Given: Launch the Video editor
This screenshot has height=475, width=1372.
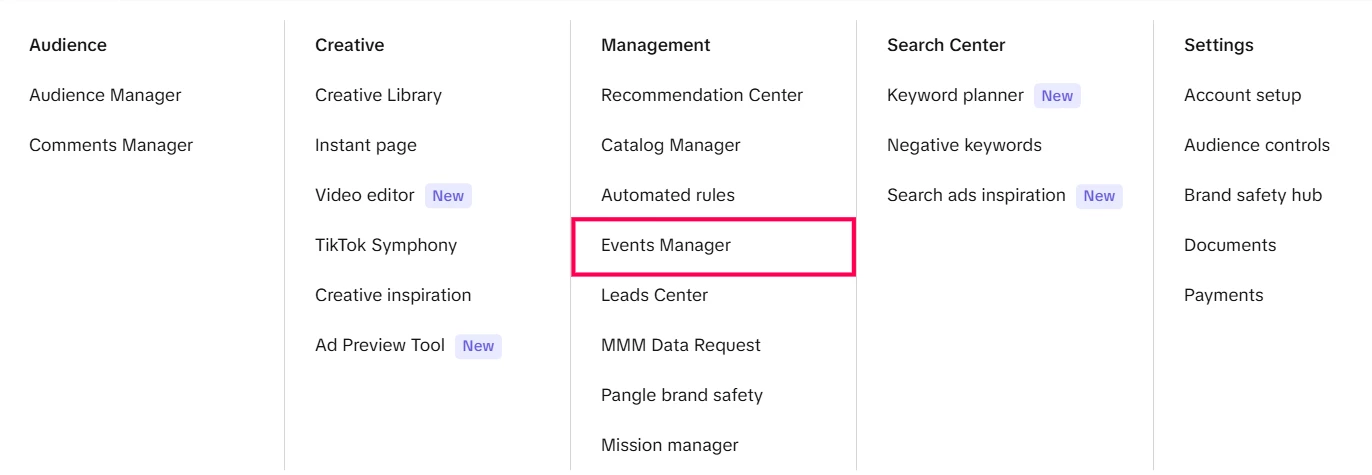Looking at the screenshot, I should coord(364,195).
